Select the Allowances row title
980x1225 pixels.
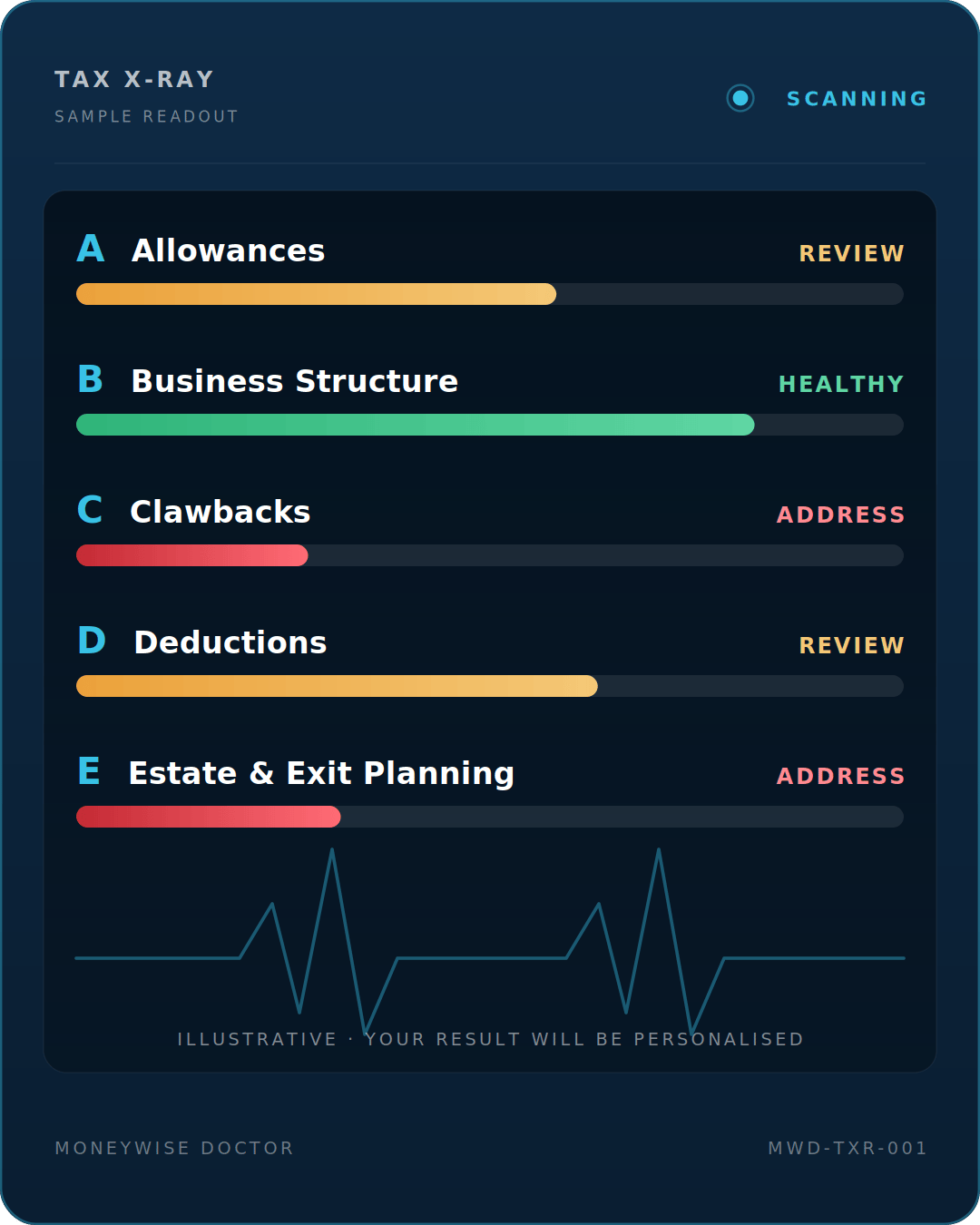tap(229, 250)
